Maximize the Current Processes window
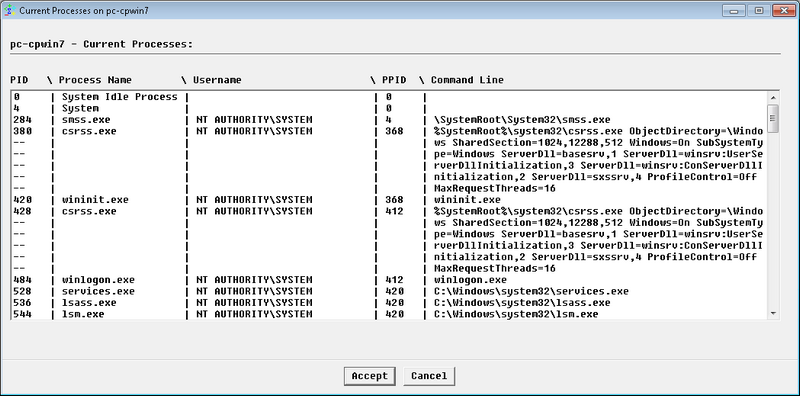 click(759, 10)
